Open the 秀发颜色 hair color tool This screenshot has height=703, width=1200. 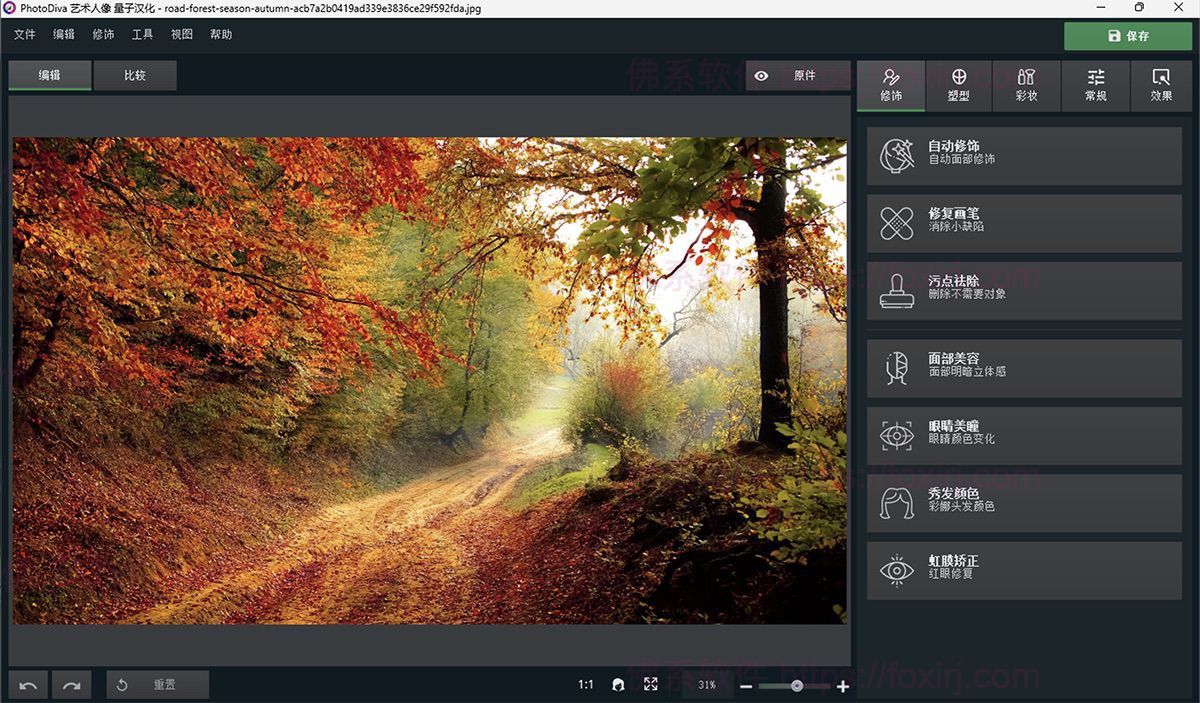pos(1024,502)
